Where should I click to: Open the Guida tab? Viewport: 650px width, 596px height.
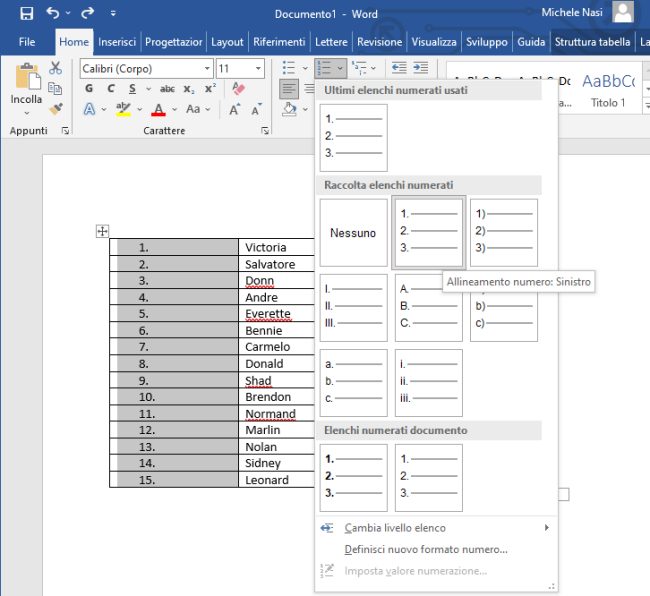tap(531, 42)
